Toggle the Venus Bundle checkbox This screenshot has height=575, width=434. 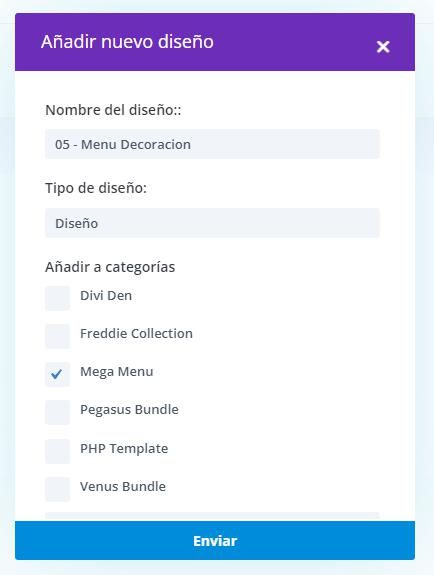(57, 489)
